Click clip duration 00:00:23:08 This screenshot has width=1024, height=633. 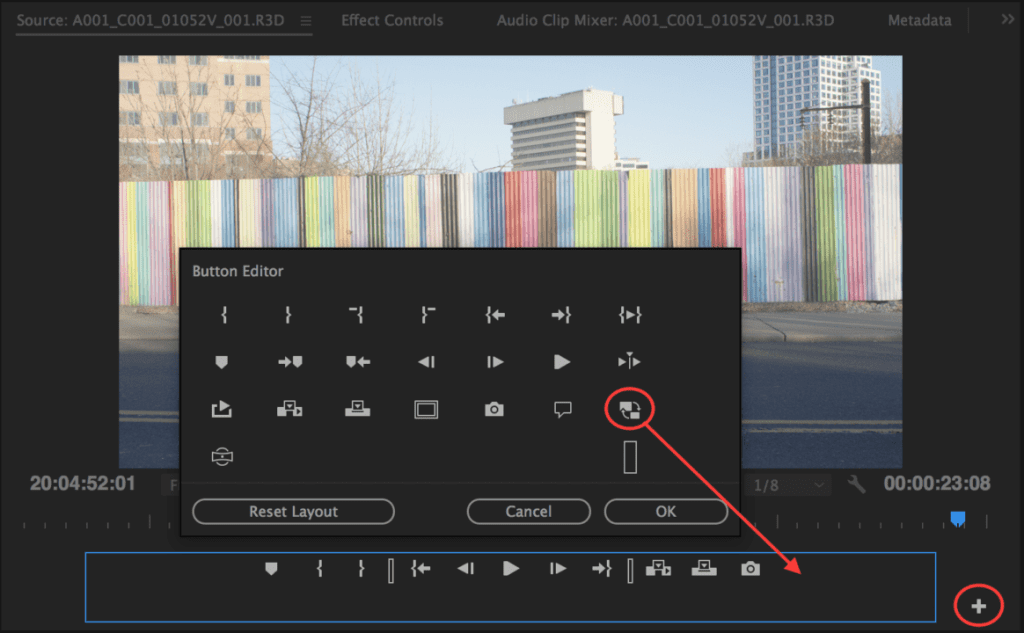click(x=936, y=483)
